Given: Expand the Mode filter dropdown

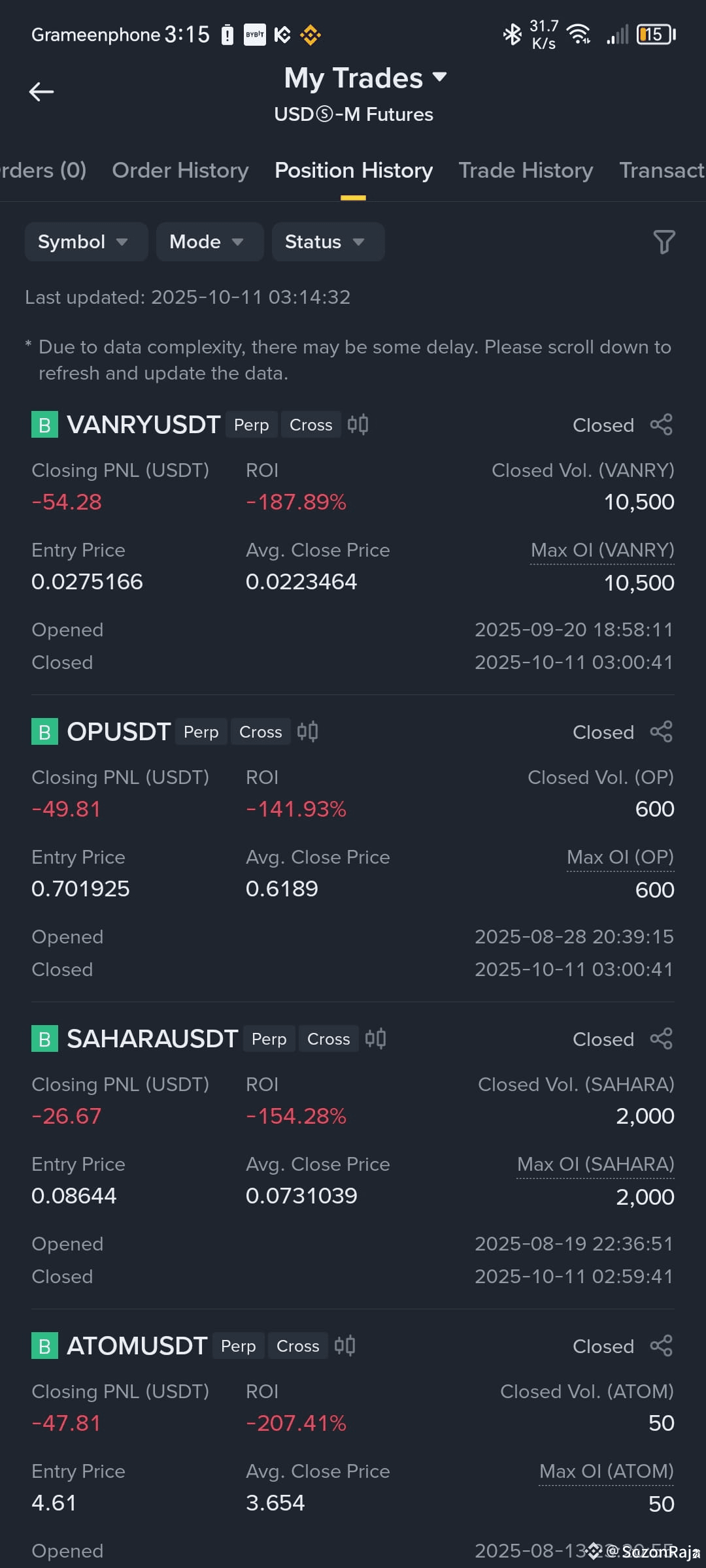Looking at the screenshot, I should [210, 242].
